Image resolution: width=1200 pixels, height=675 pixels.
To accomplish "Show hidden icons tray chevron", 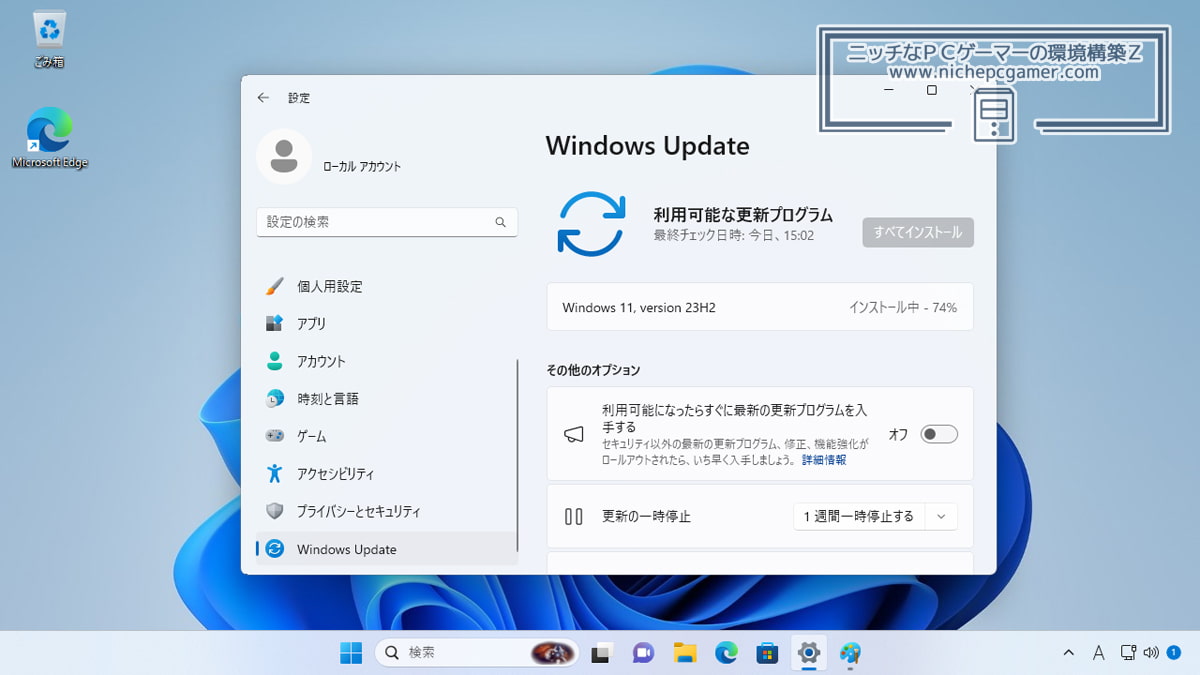I will [x=1068, y=653].
